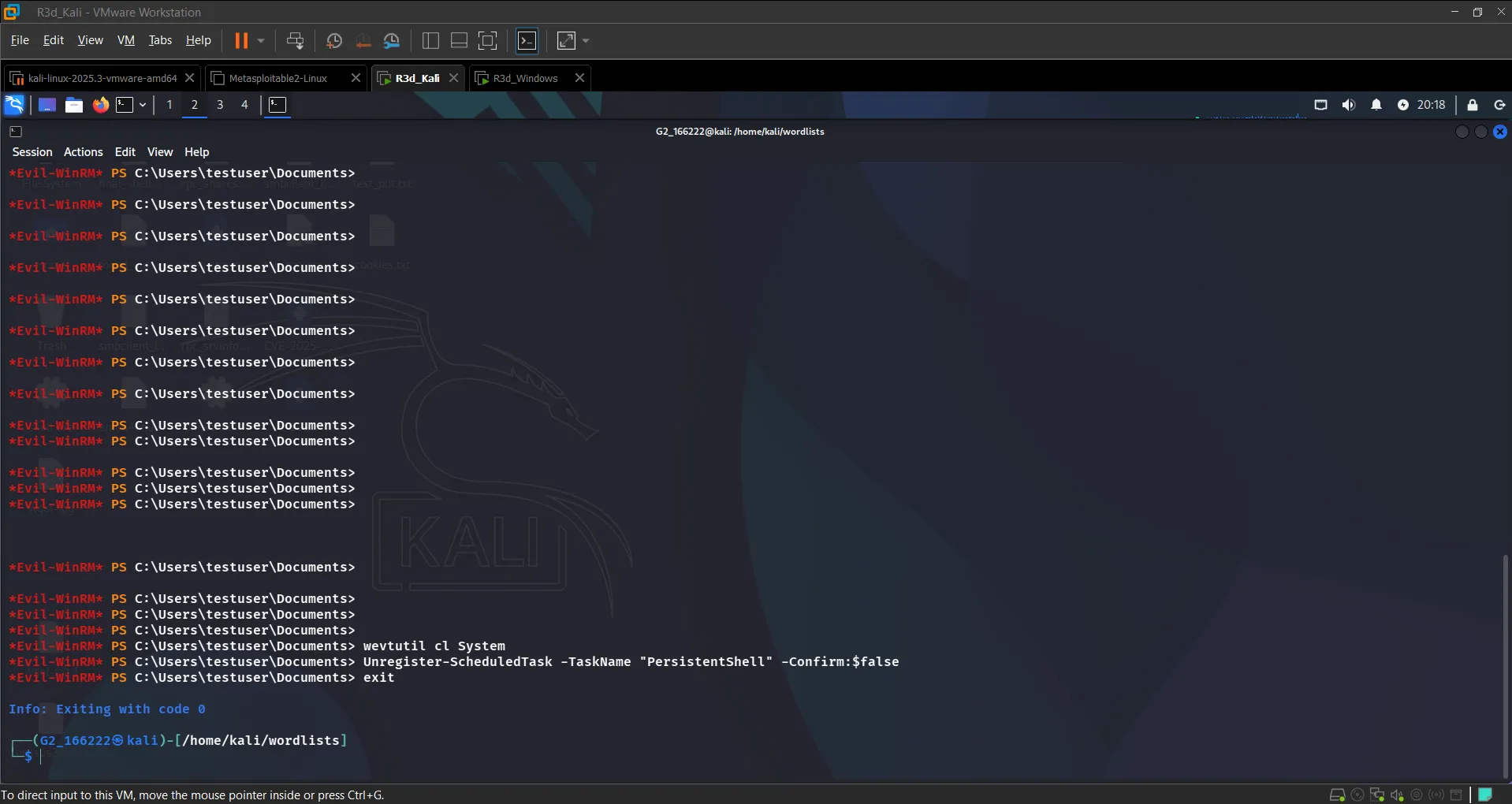Toggle the VMware library sidebar
The width and height of the screenshot is (1512, 804).
(x=430, y=40)
